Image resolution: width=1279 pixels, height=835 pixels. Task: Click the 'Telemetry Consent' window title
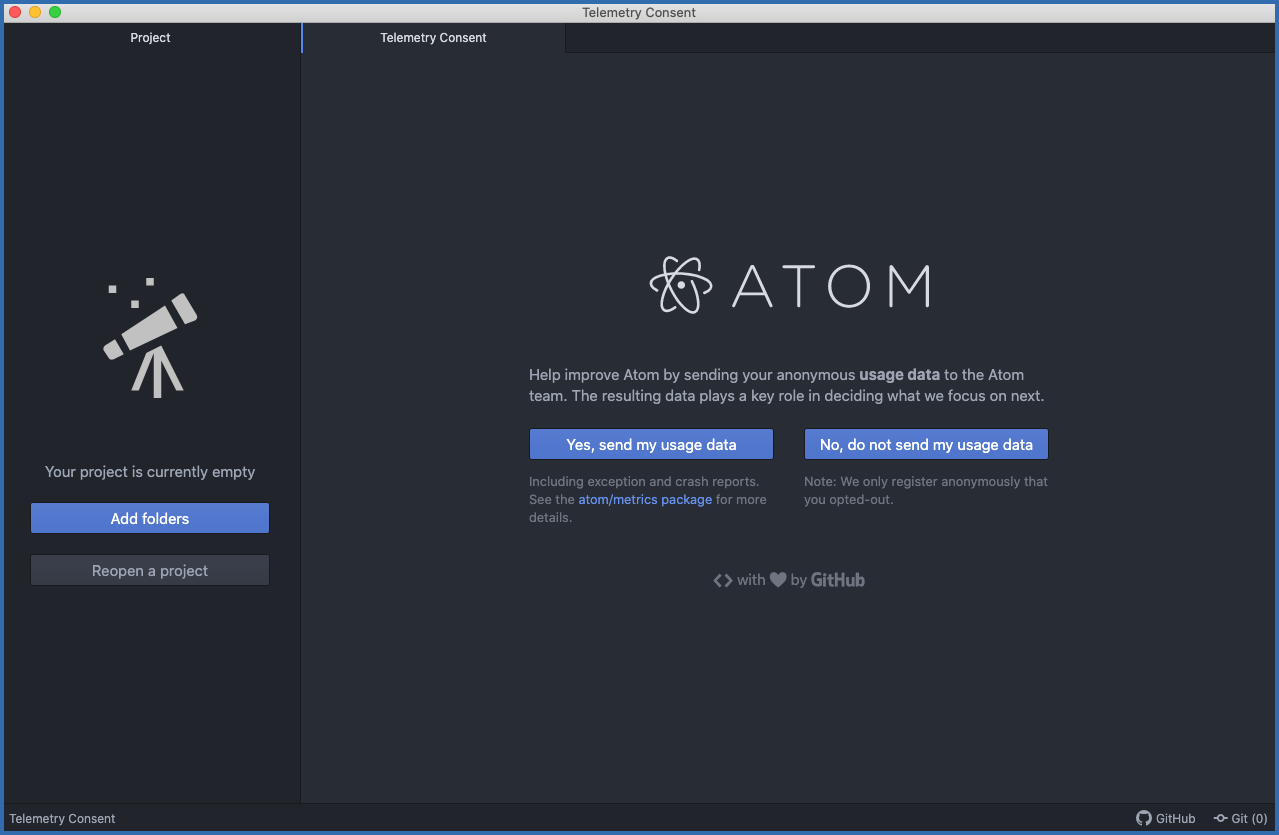[639, 12]
